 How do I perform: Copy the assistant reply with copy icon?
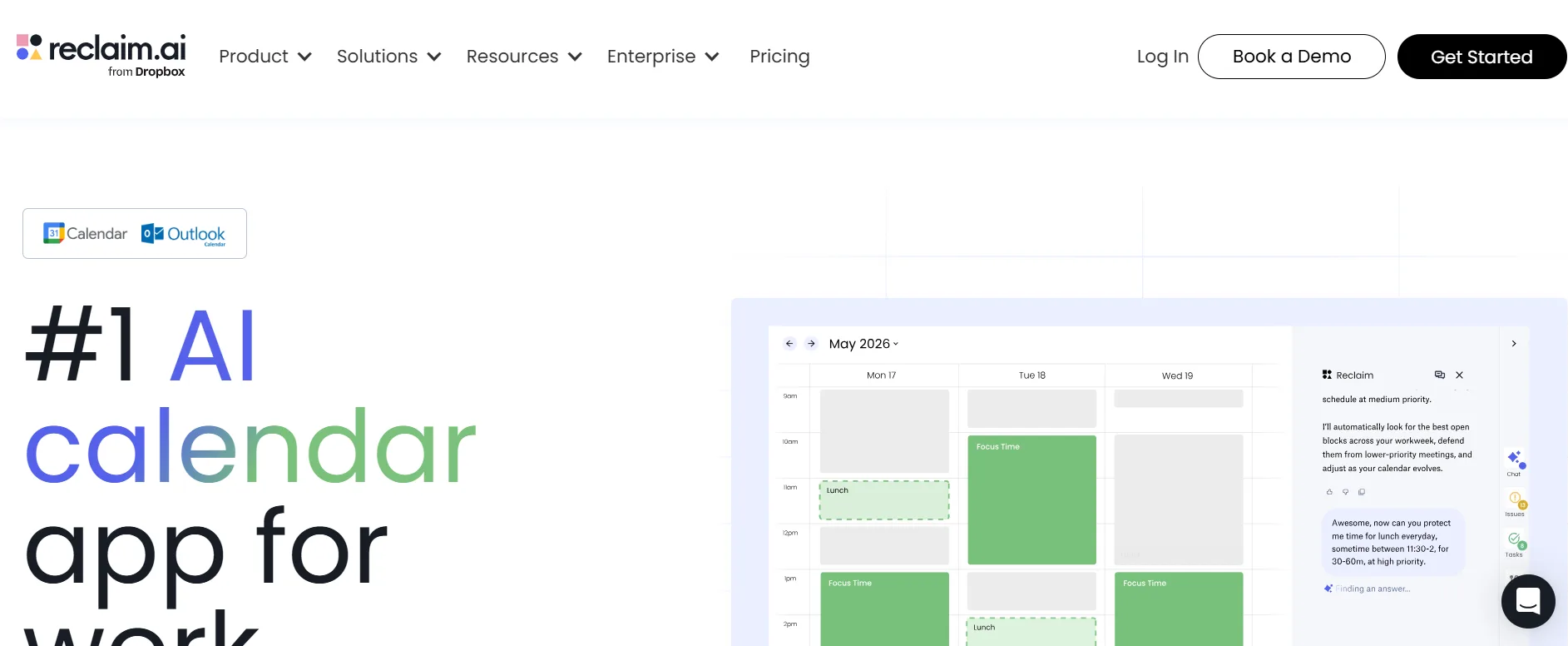1362,492
